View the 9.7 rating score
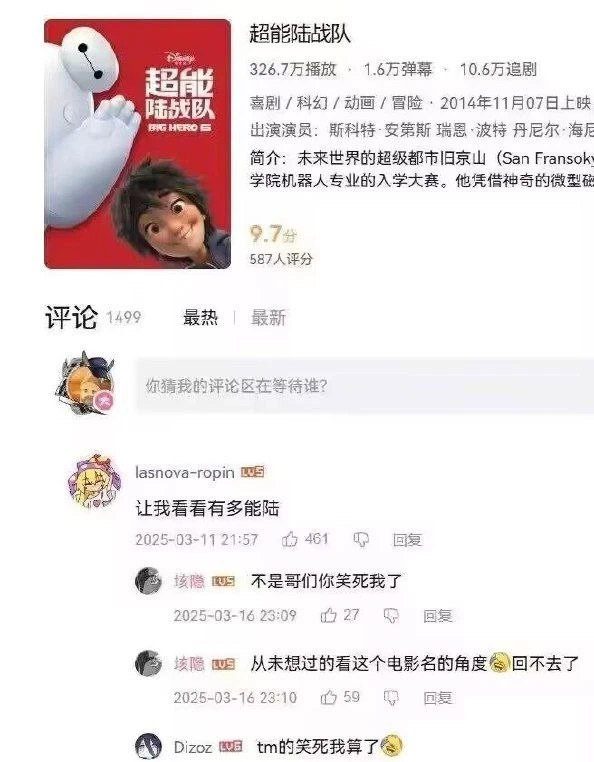 [x=273, y=234]
